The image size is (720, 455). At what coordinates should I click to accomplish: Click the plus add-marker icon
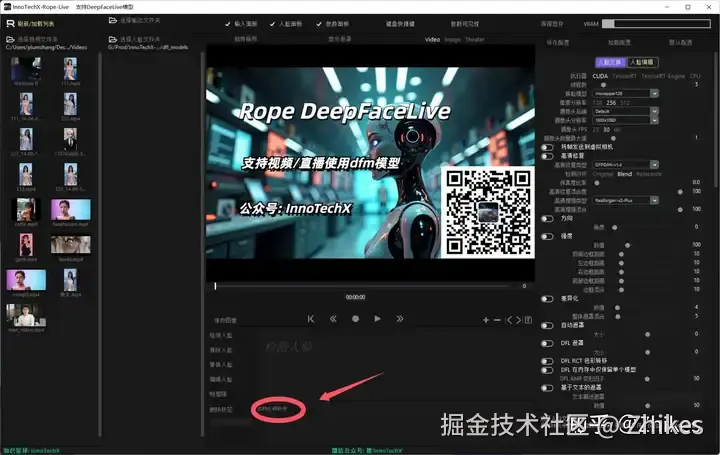[486, 320]
